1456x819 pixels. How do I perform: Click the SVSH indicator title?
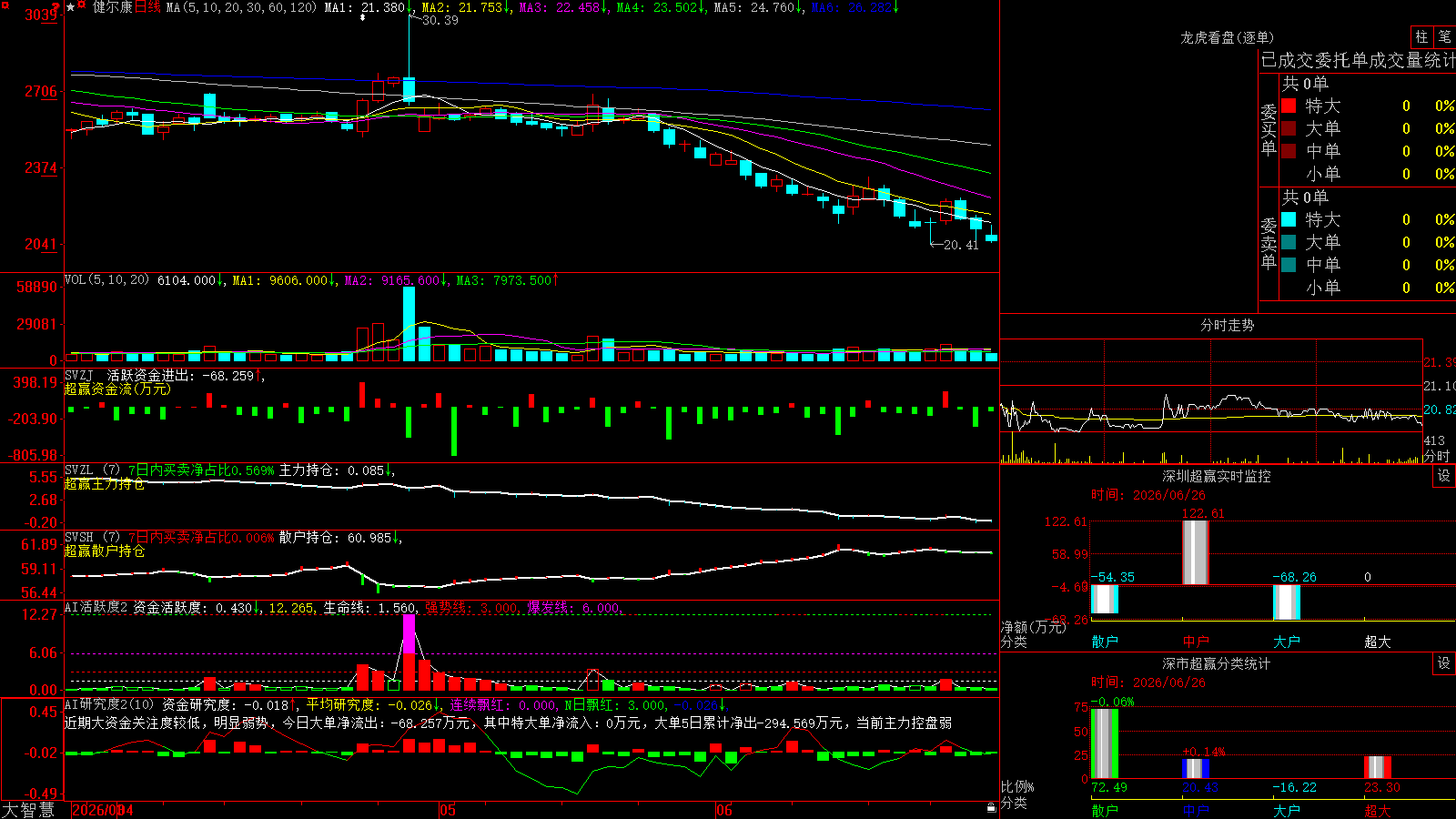click(92, 537)
